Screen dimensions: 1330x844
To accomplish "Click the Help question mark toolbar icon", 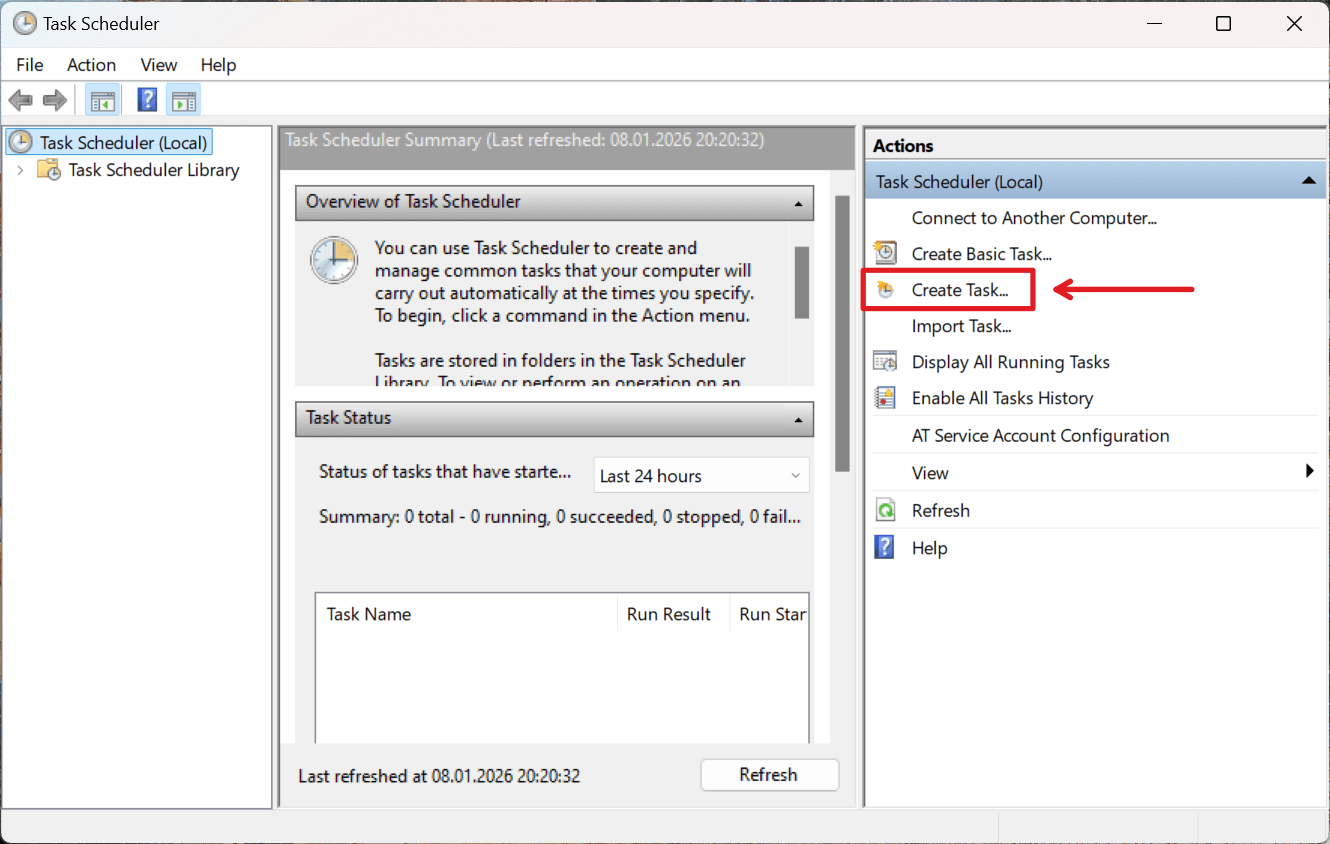I will pos(146,99).
